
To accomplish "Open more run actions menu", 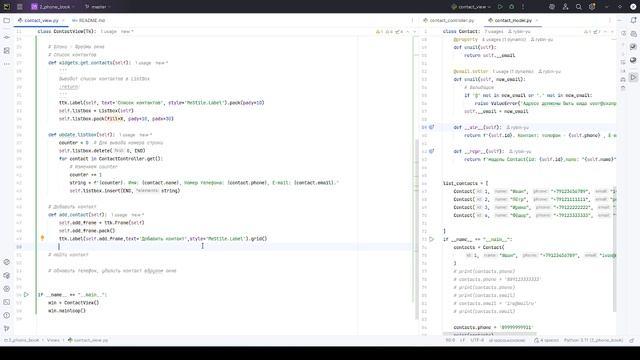I will pos(523,7).
